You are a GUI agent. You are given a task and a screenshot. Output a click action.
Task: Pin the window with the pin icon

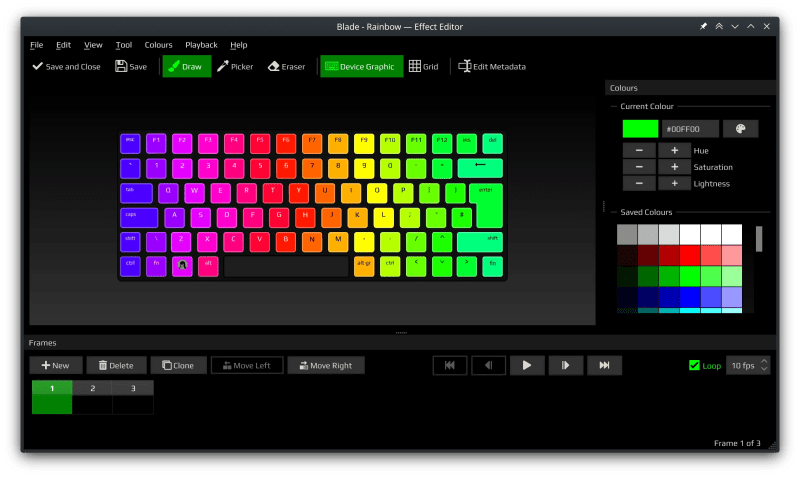coord(703,27)
